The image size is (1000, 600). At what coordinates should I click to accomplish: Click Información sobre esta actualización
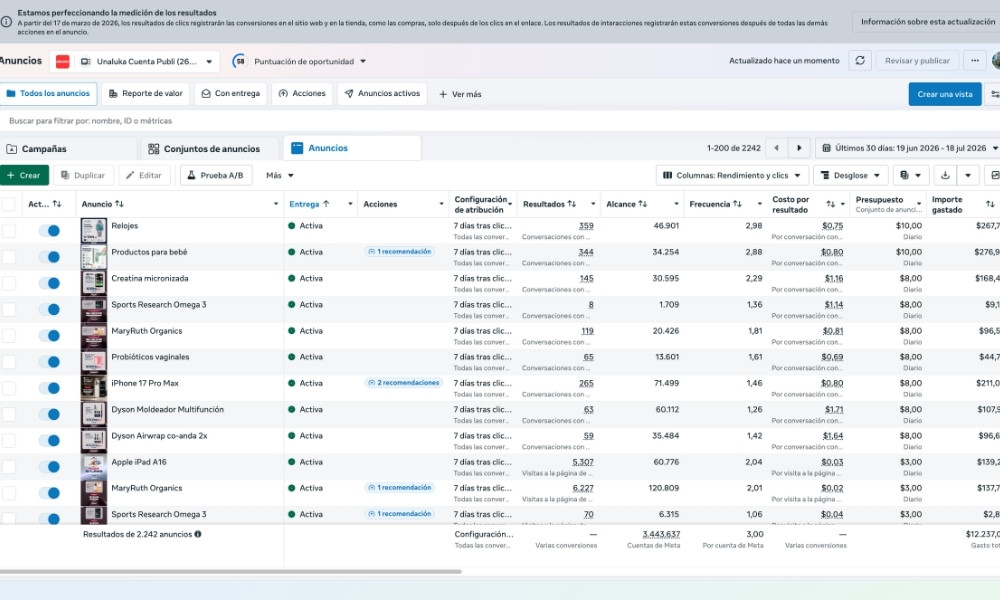[x=926, y=22]
